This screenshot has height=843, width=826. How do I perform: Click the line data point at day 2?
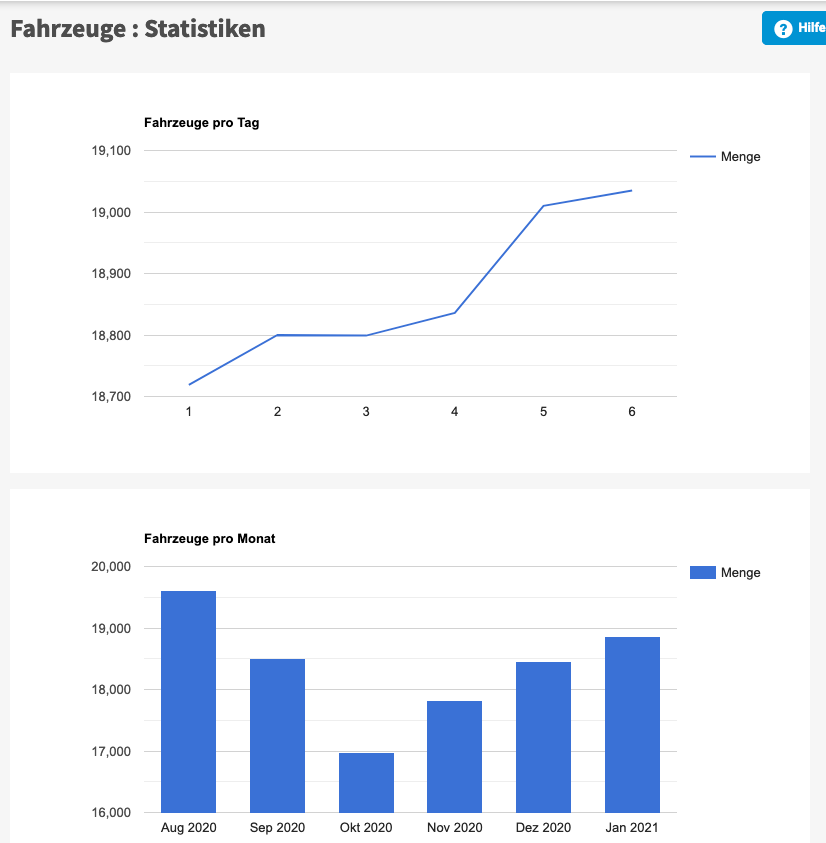(277, 335)
